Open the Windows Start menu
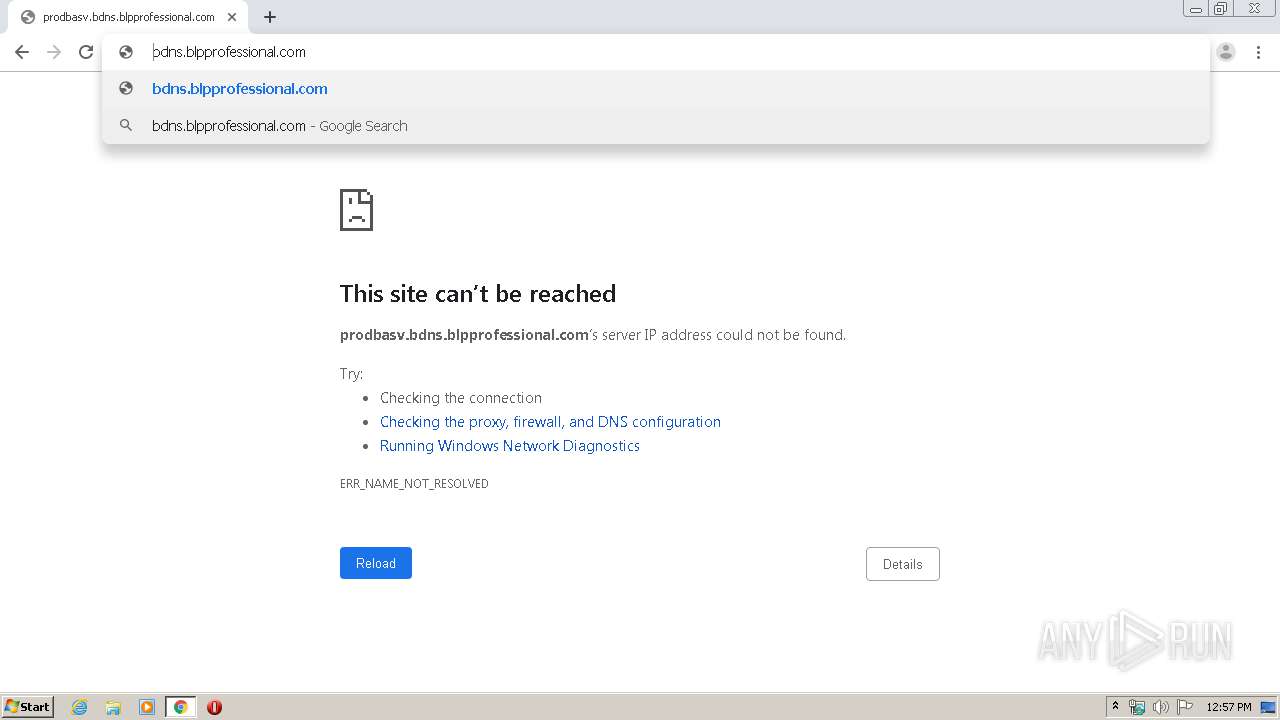This screenshot has width=1280, height=720. pyautogui.click(x=28, y=707)
